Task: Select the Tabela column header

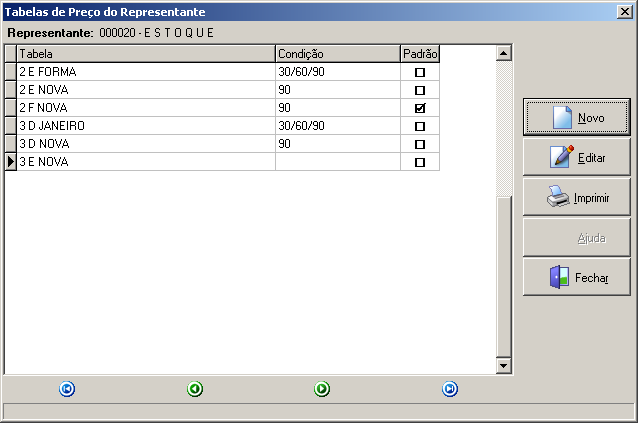Action: pos(146,54)
